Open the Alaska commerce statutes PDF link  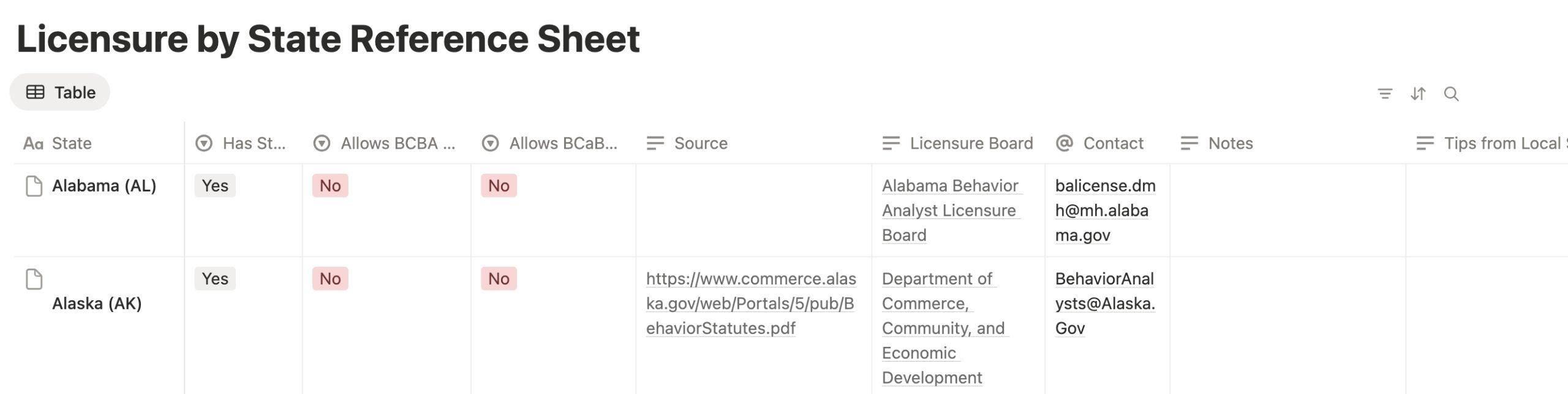point(750,303)
